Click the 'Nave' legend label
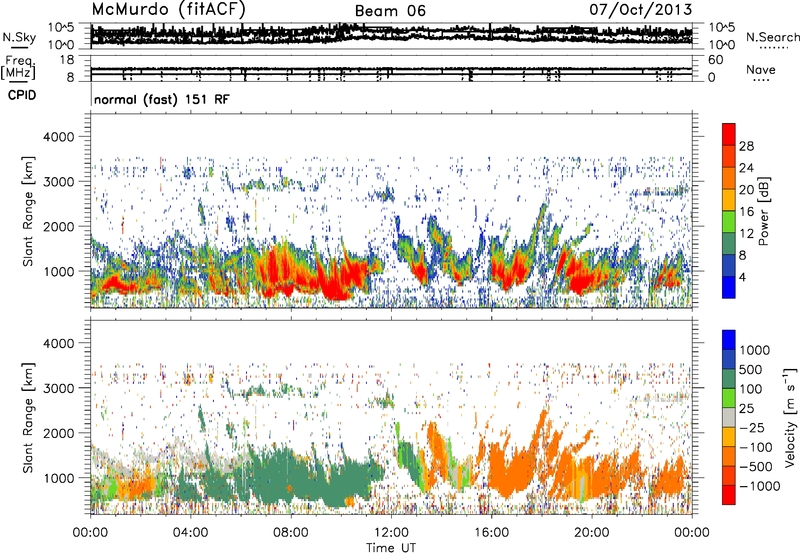The width and height of the screenshot is (800, 554). pos(760,69)
